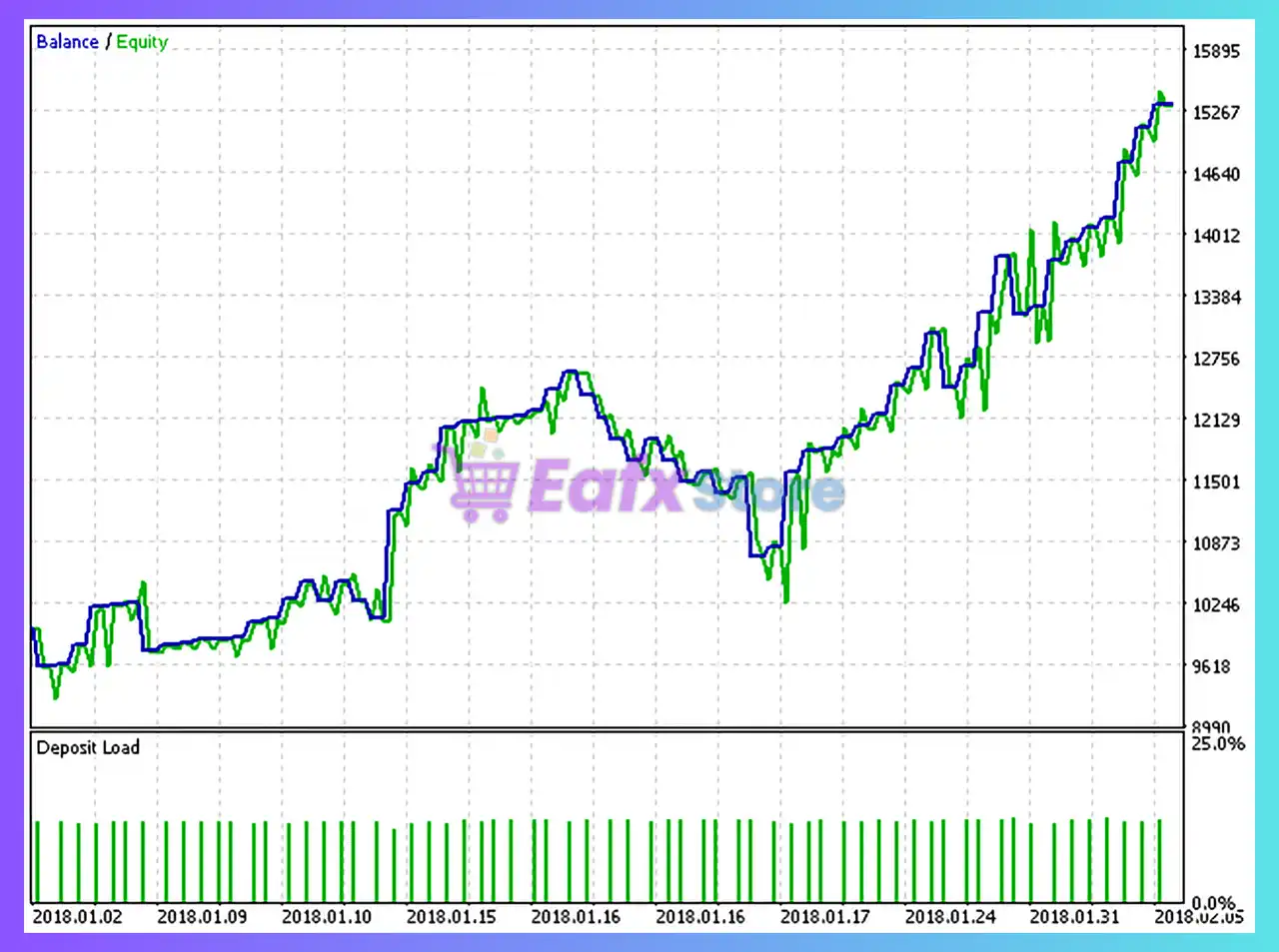Click the 15895 value on price axis

pos(1216,51)
